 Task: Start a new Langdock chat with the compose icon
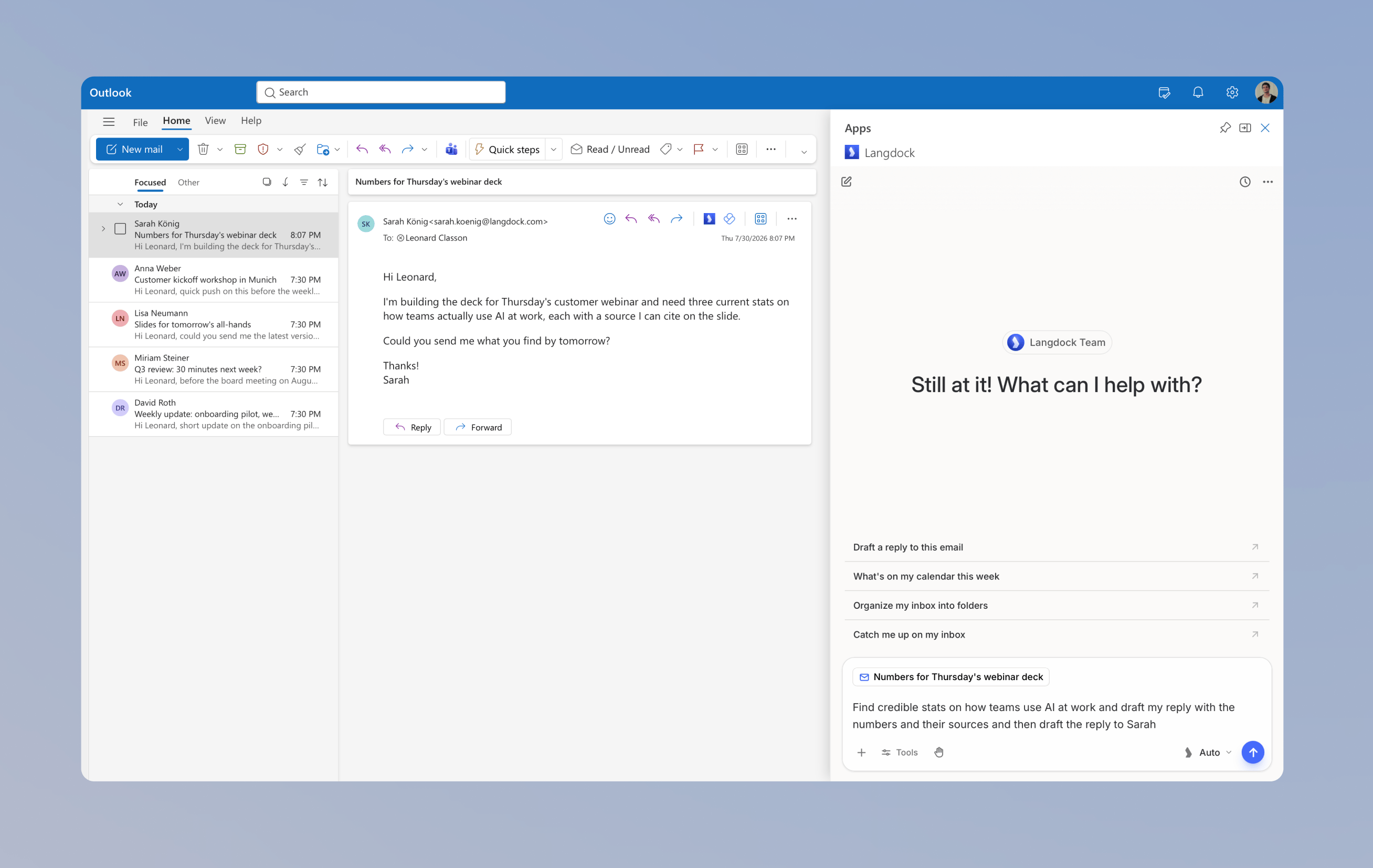pyautogui.click(x=847, y=182)
